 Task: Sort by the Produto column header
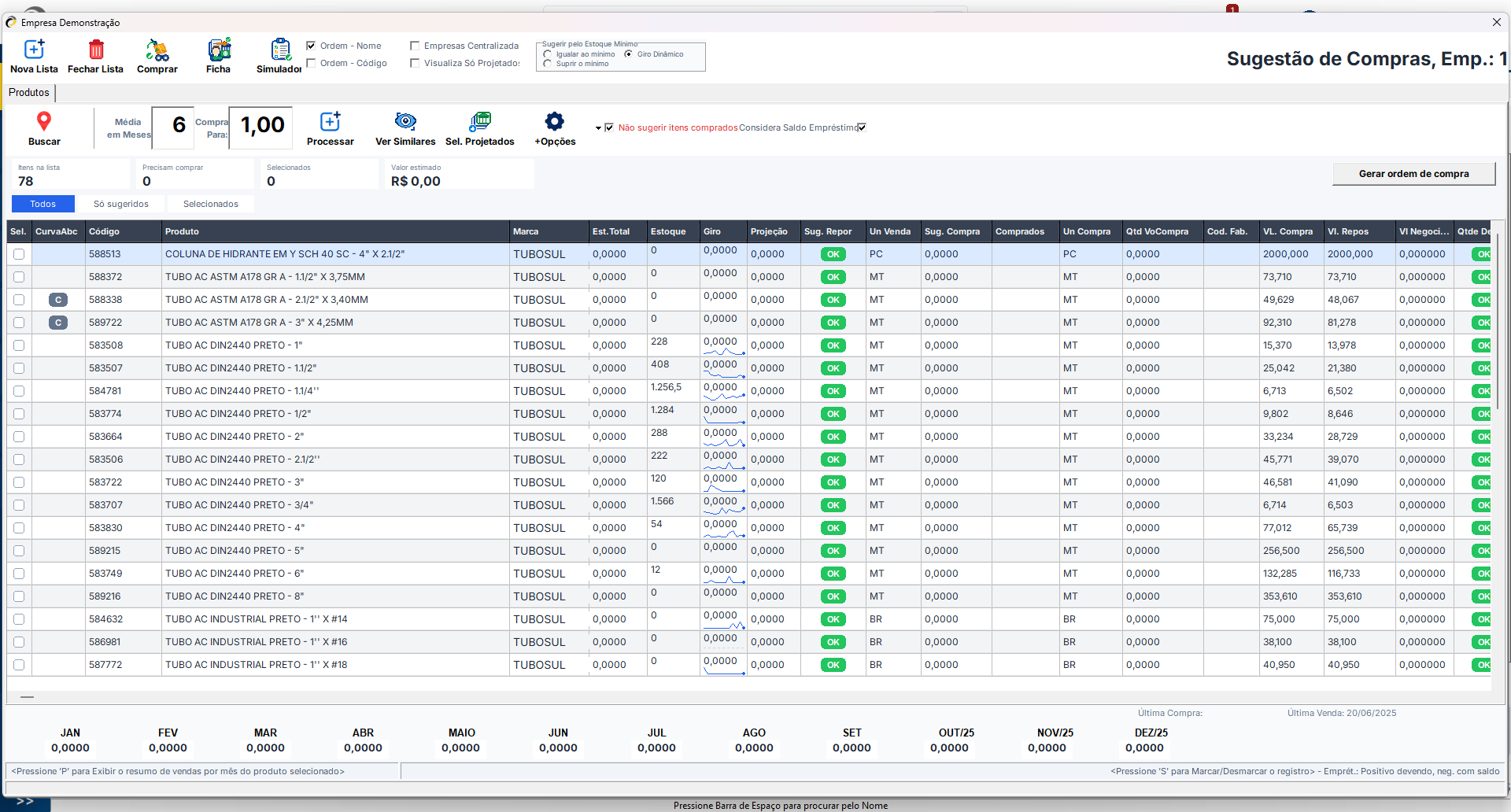tap(336, 231)
